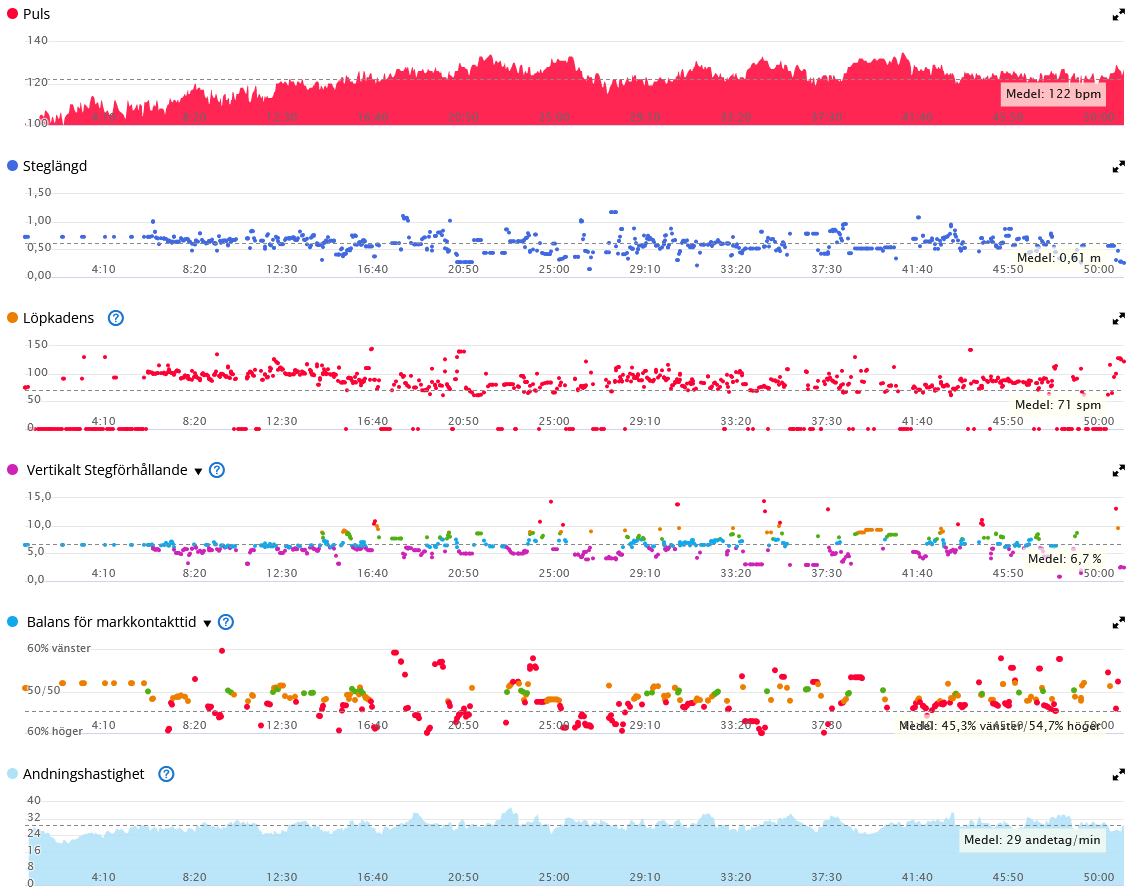The image size is (1145, 895).
Task: Click the '50/50' balance axis label
Action: [x=44, y=690]
